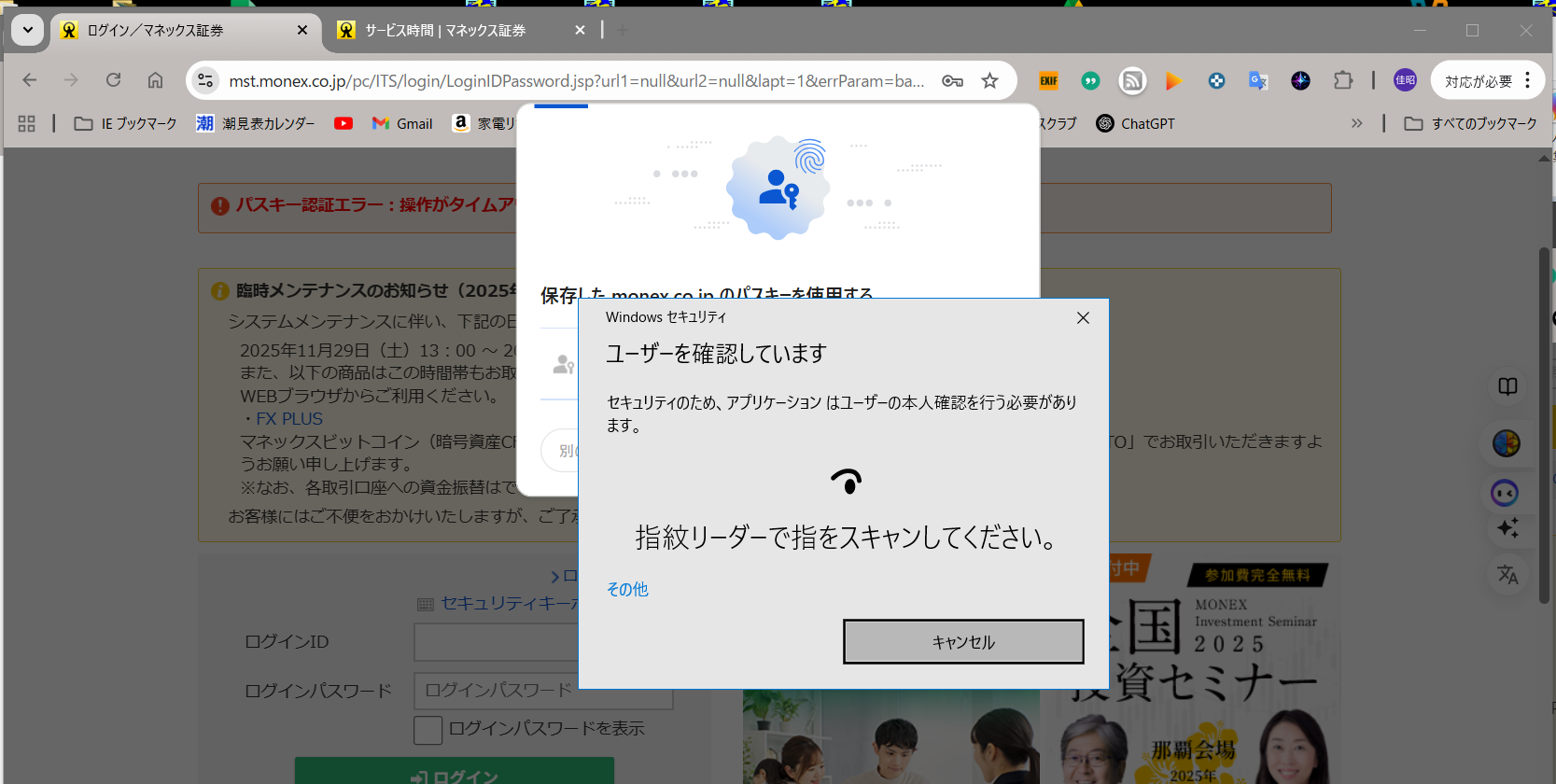The image size is (1556, 784).
Task: Open the Gmail bookmark
Action: click(x=402, y=123)
